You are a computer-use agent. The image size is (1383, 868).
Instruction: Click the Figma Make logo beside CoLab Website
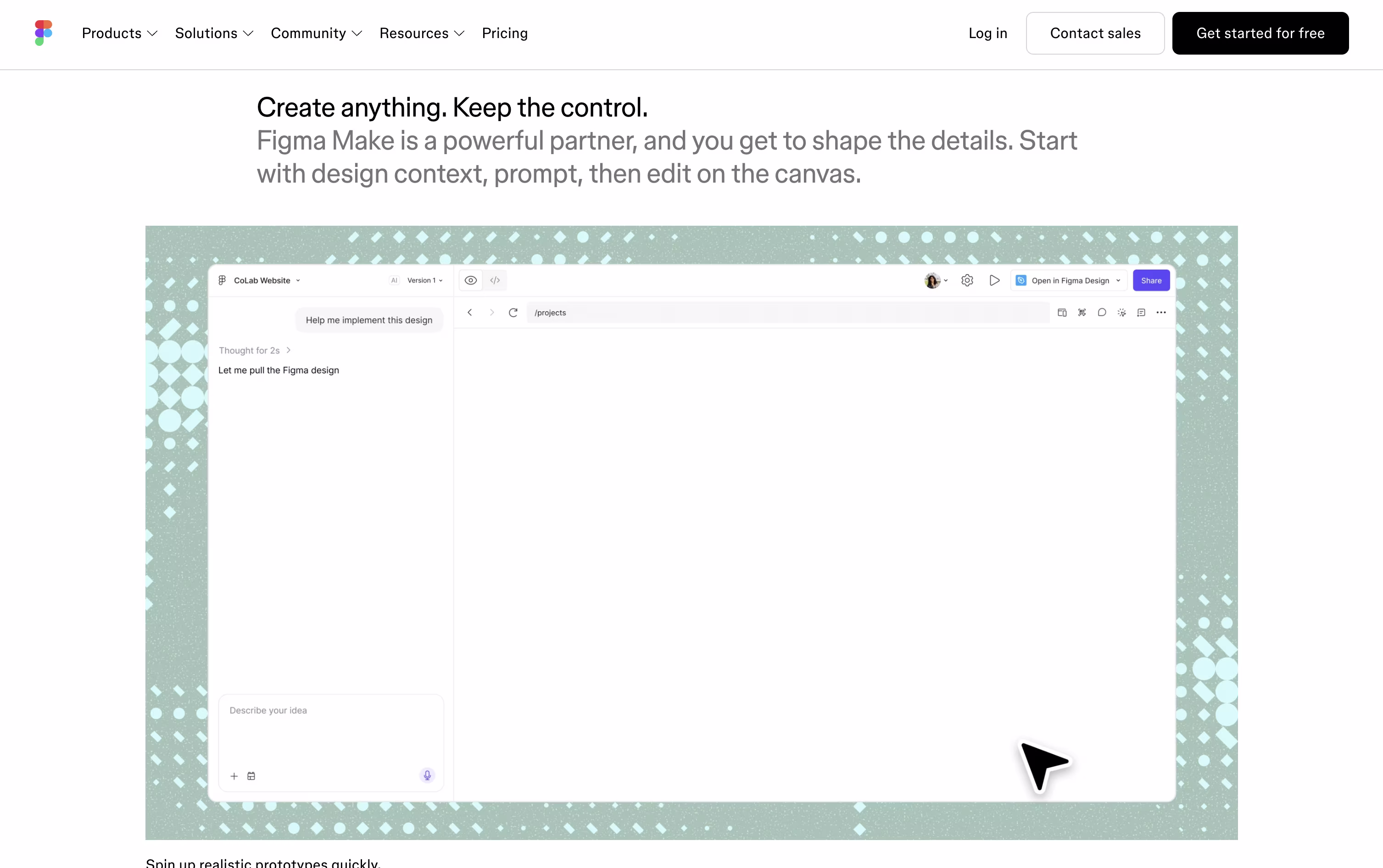pyautogui.click(x=222, y=280)
